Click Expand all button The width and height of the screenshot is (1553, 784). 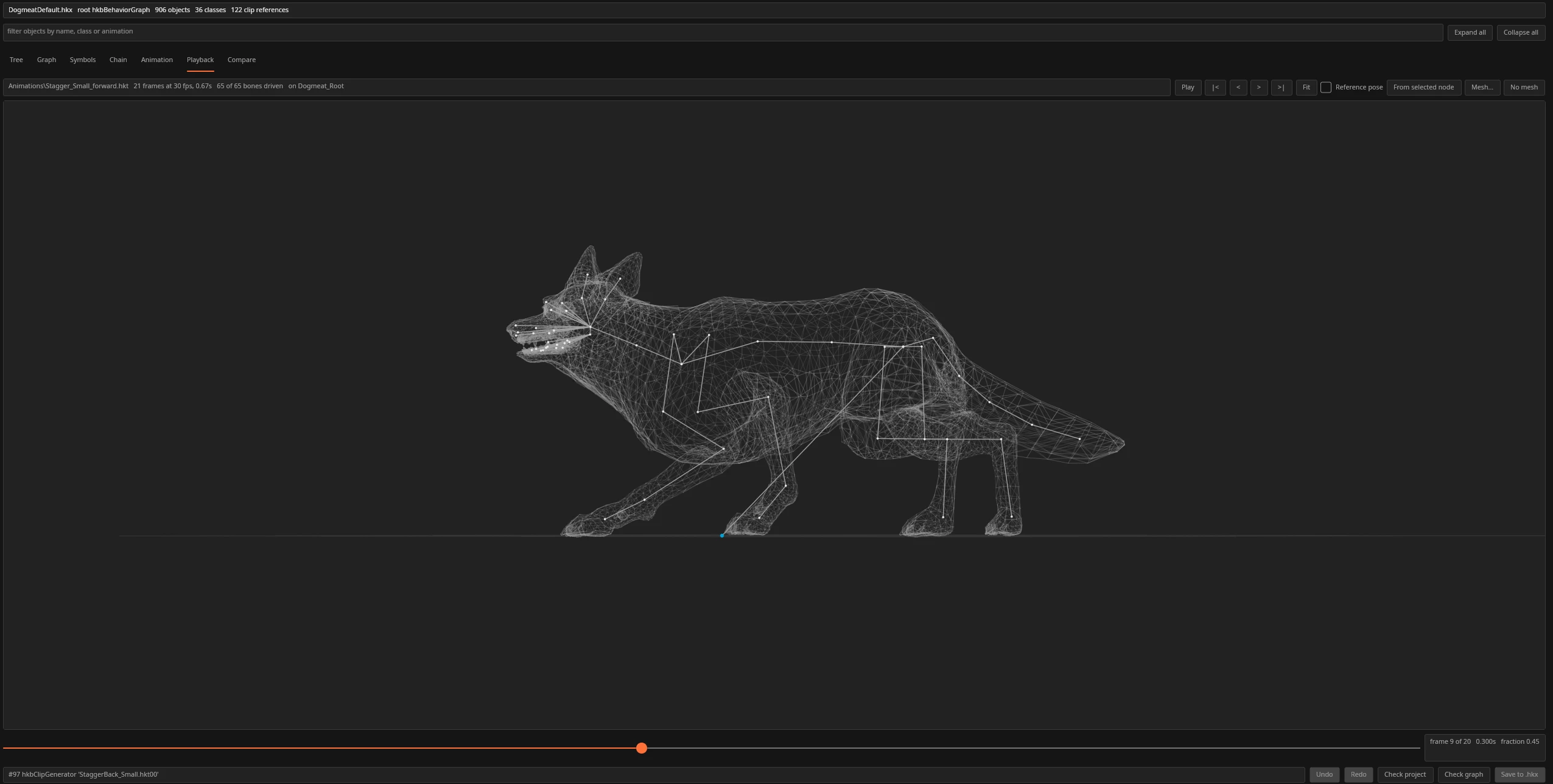point(1470,32)
